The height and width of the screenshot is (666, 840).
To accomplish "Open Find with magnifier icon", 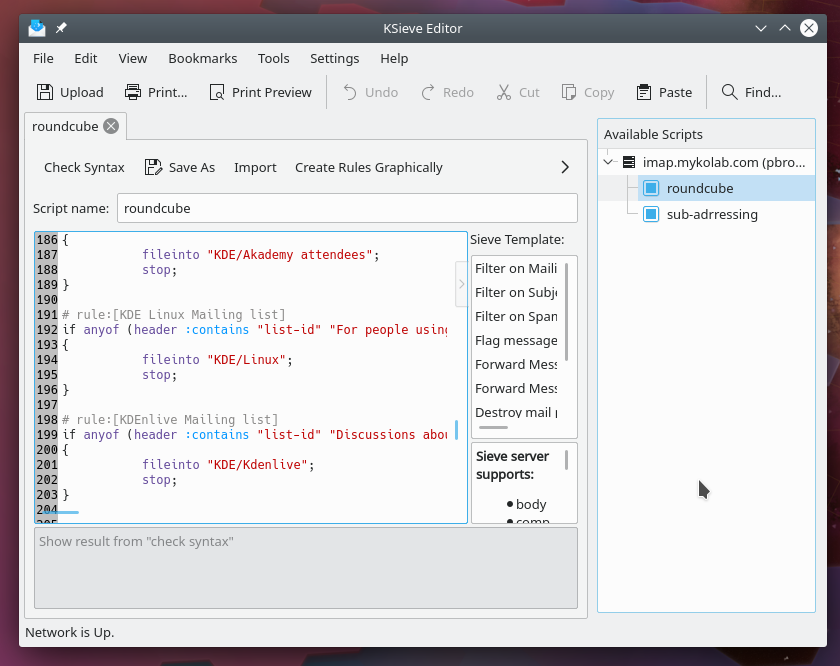I will point(730,92).
